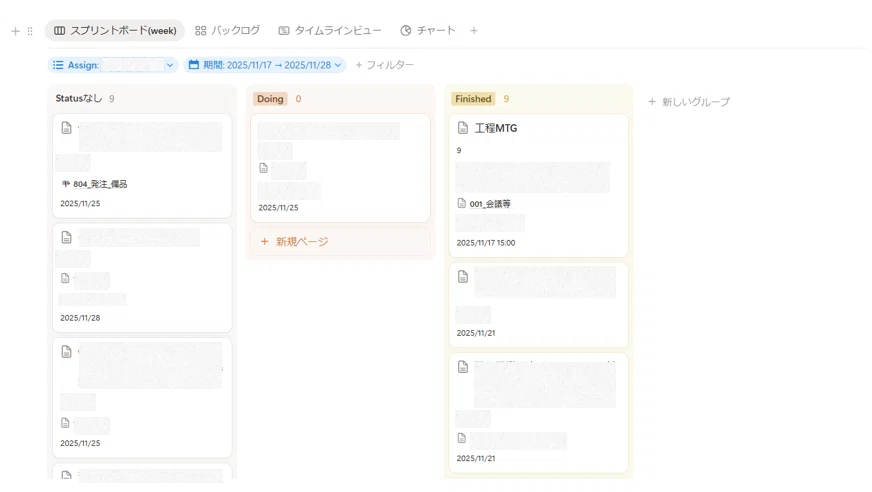Switch to the タイムラインビュー tab
Viewport: 872px width, 492px height.
(x=330, y=31)
